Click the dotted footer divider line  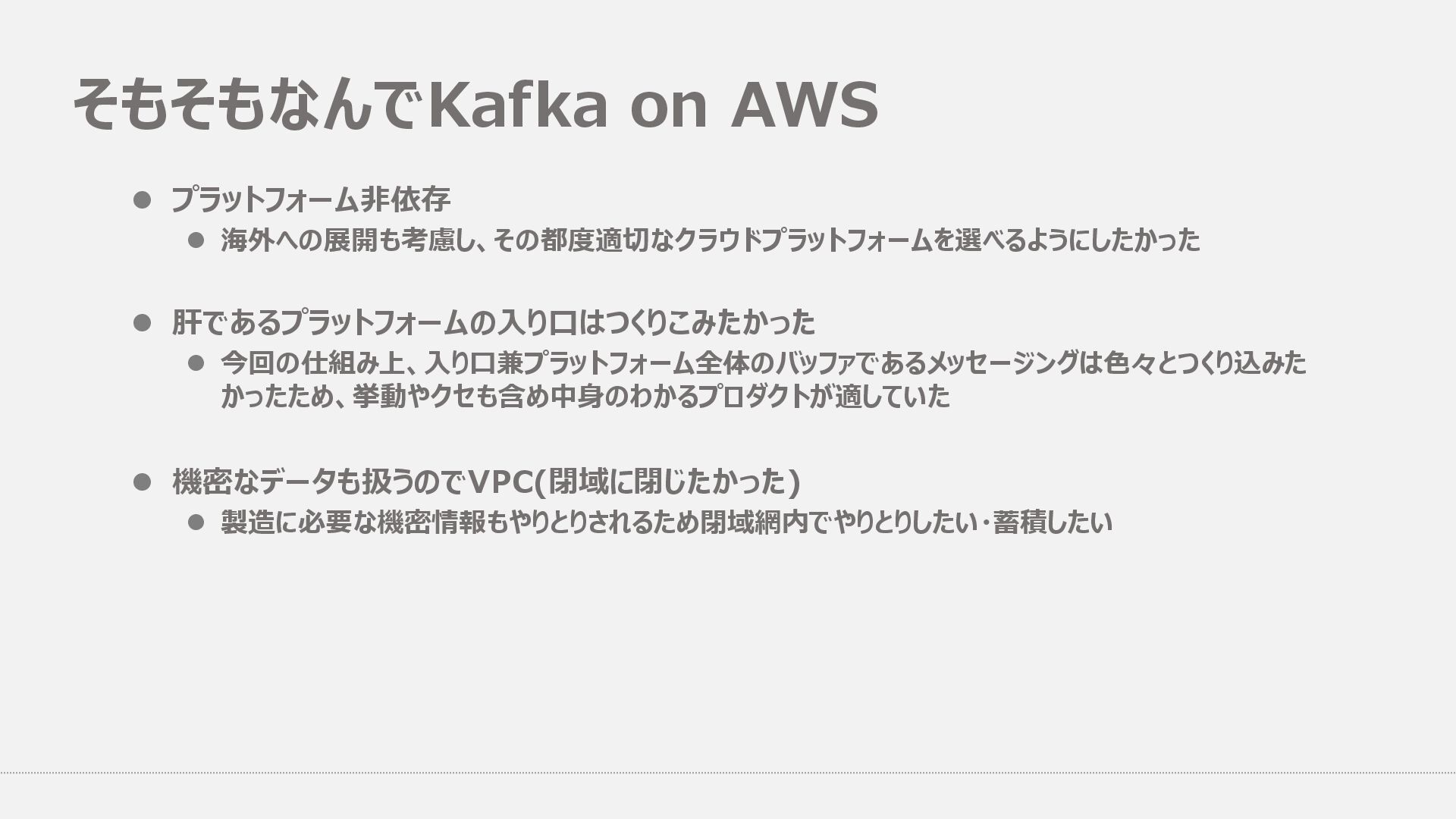[x=728, y=773]
